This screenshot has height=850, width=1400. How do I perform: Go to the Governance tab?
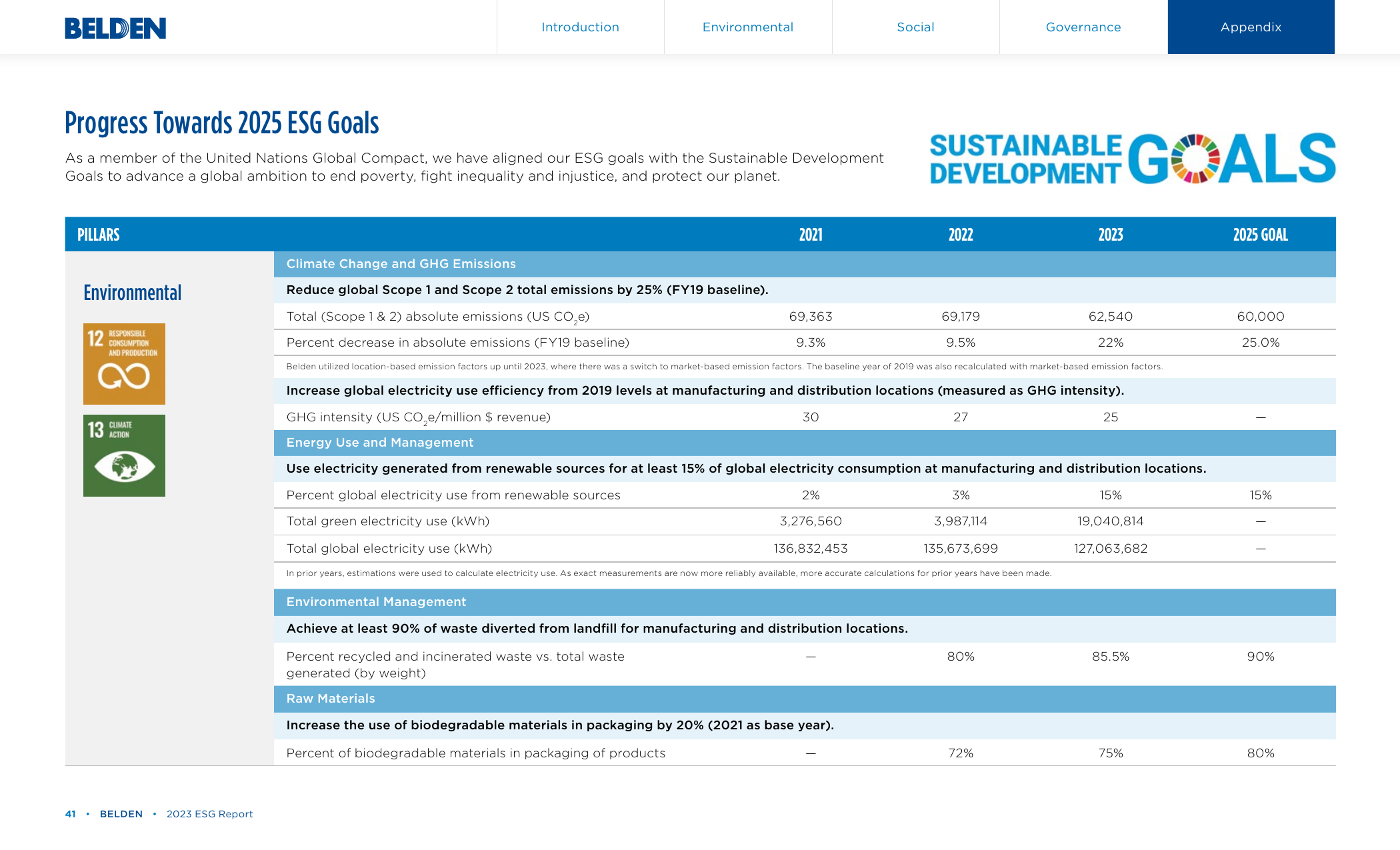click(1083, 27)
